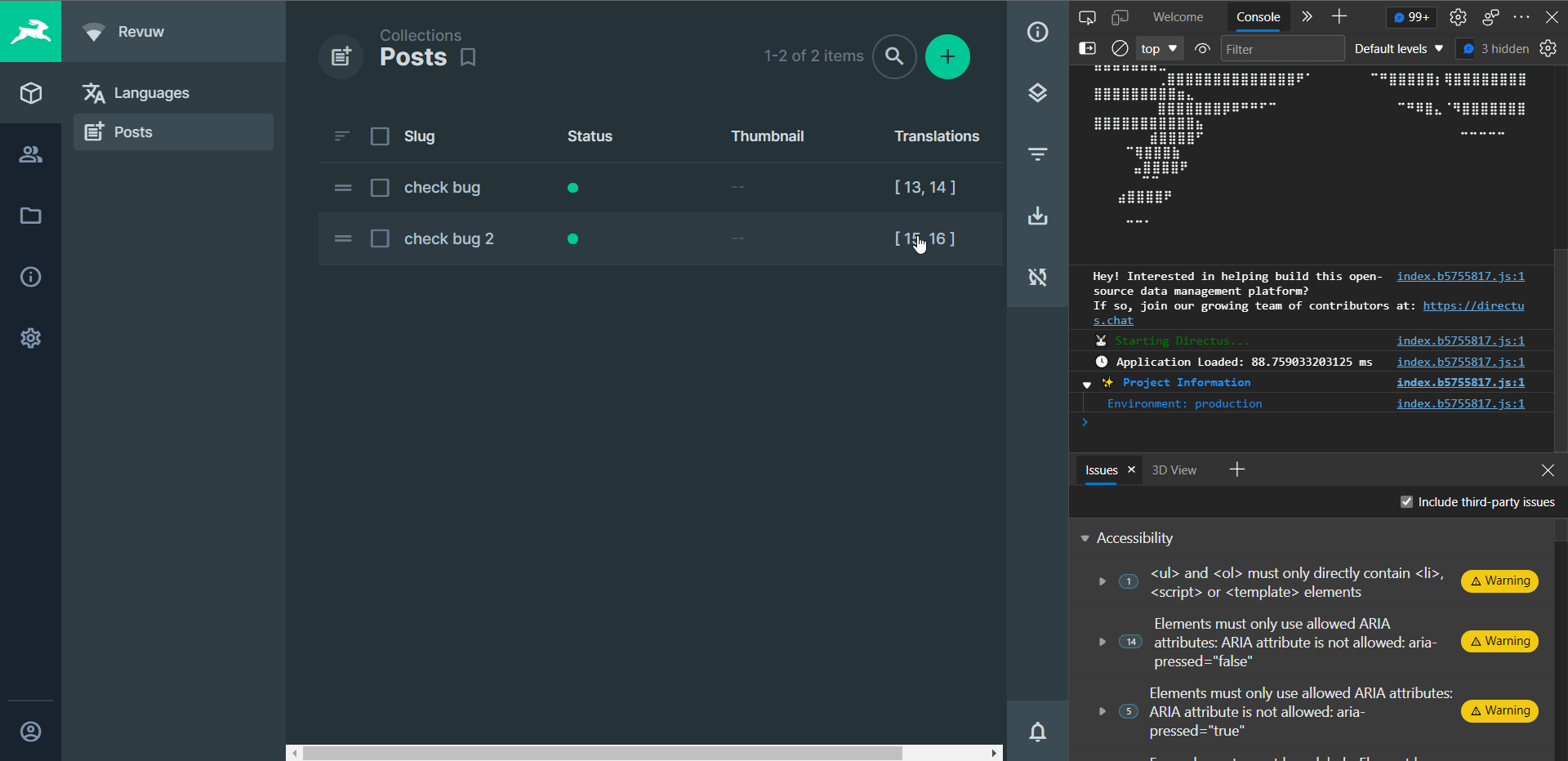Create a new Posts item
This screenshot has height=761, width=1568.
pyautogui.click(x=947, y=56)
